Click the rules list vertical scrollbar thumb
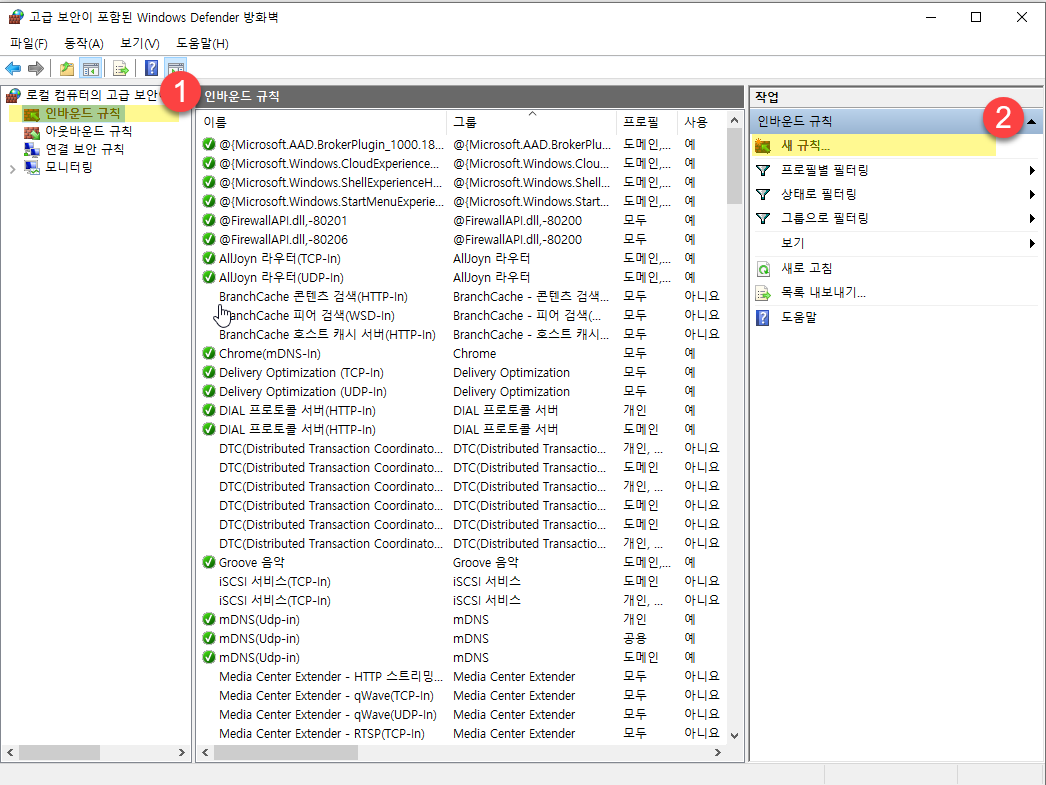Viewport: 1046px width, 785px height. tap(734, 166)
